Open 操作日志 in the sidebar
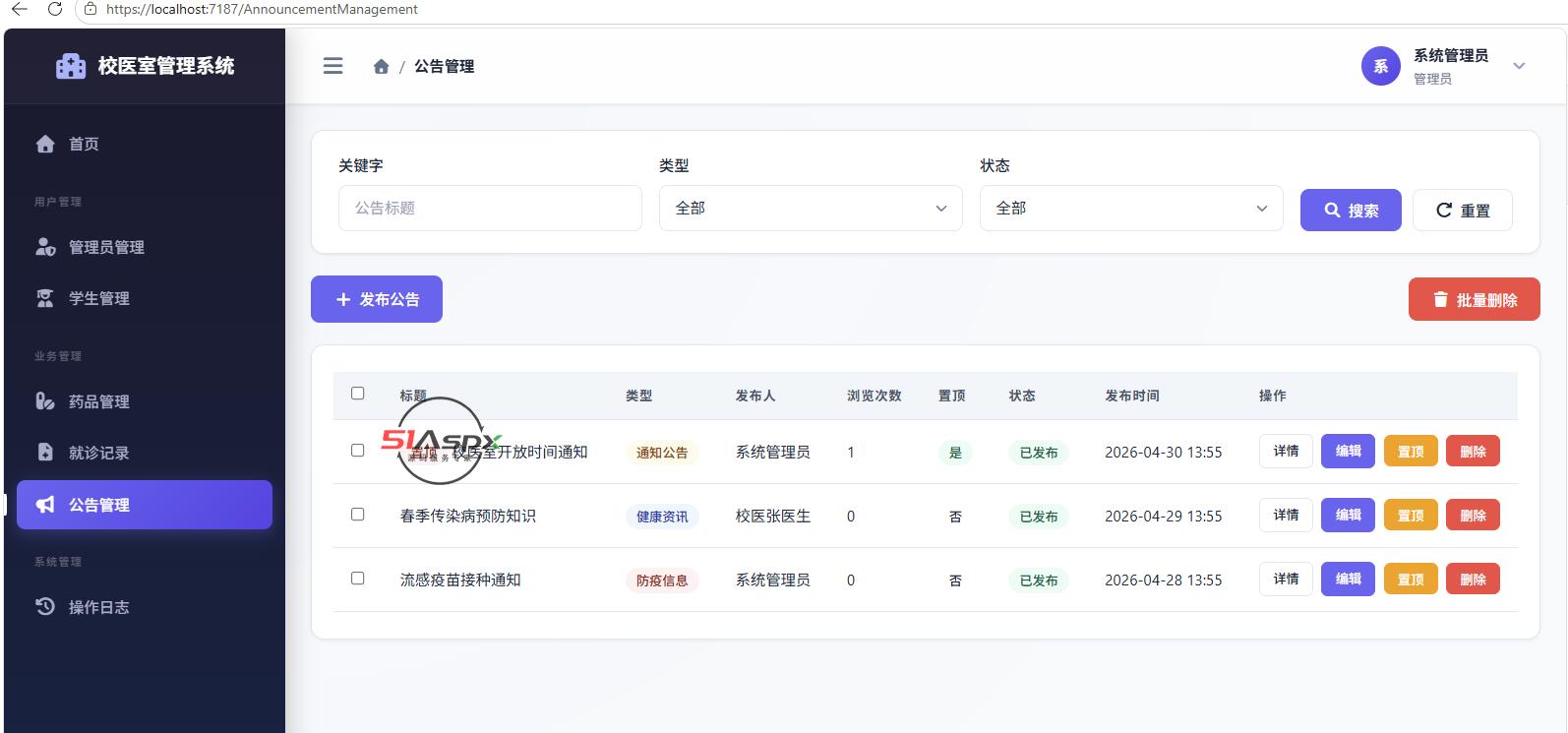The width and height of the screenshot is (1568, 733). (145, 607)
